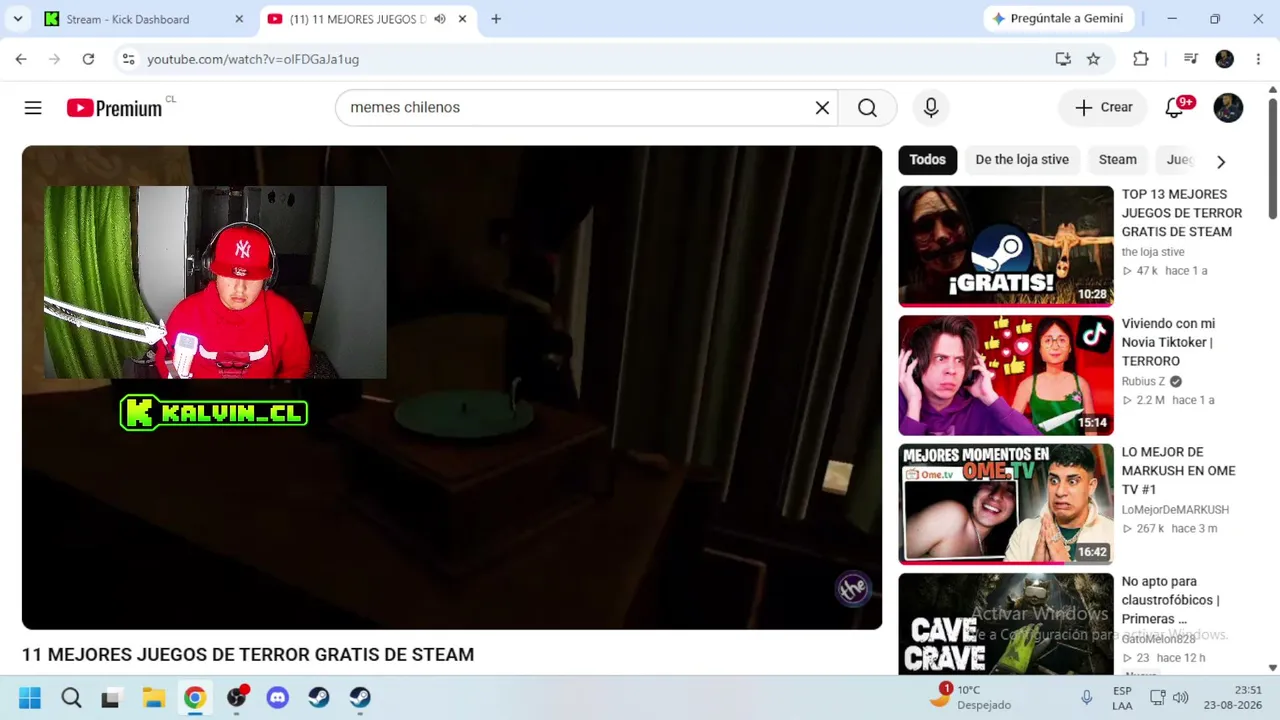Viewport: 1280px width, 720px height.
Task: Open File Explorer from taskbar
Action: [153, 698]
